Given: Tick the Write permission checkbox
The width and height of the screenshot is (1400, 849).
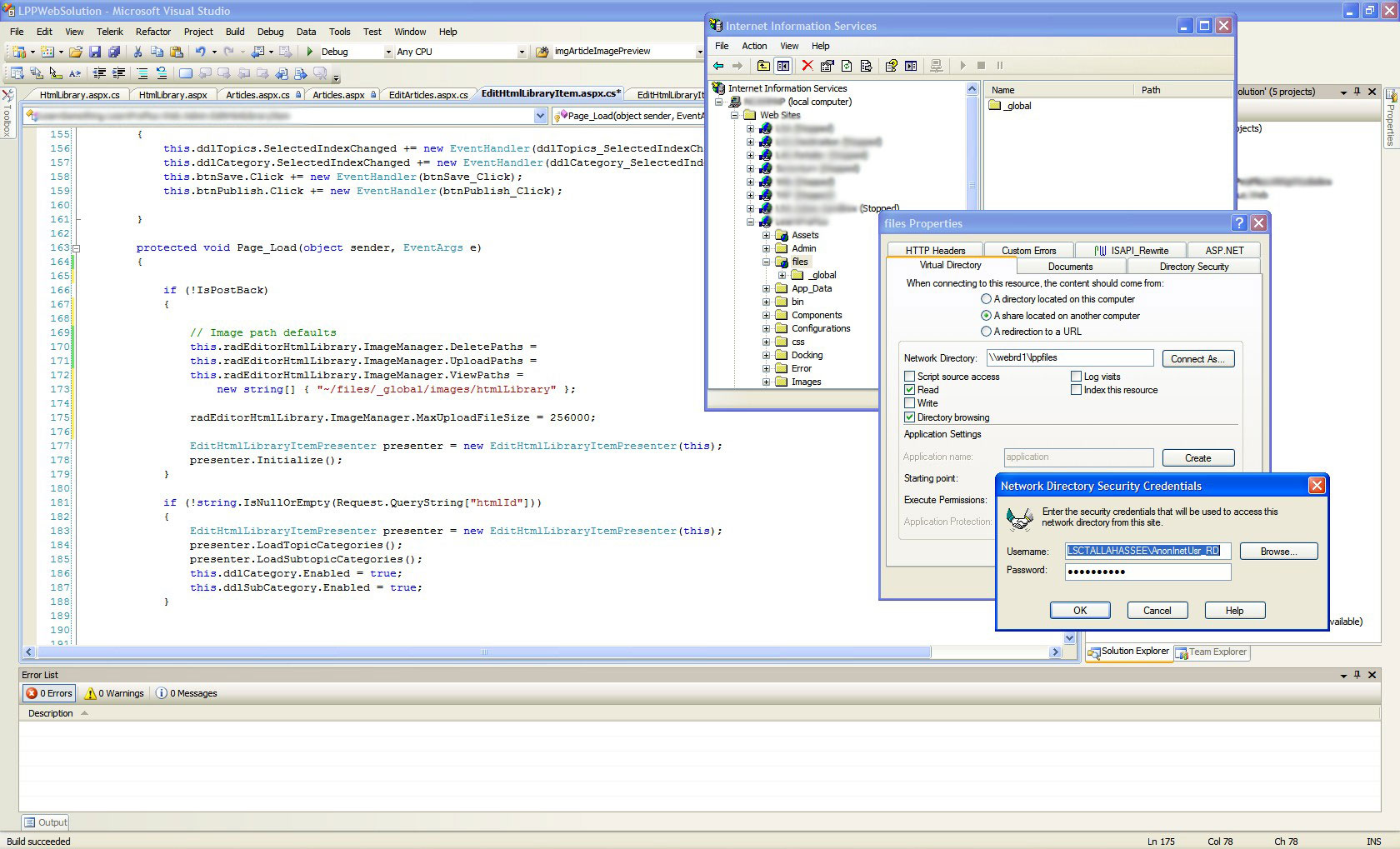Looking at the screenshot, I should pyautogui.click(x=910, y=403).
